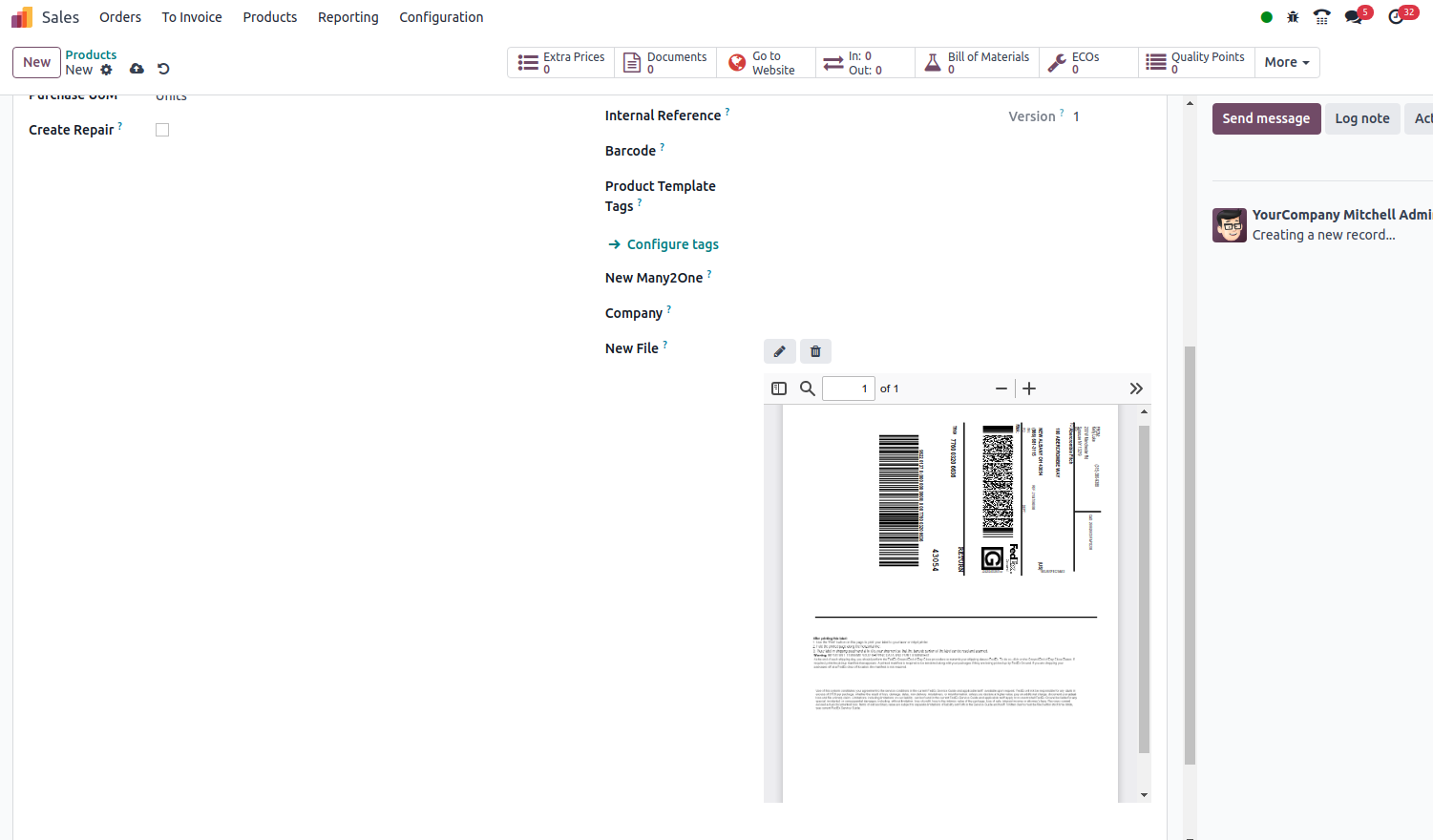Screen dimensions: 1433x840
Task: Click the New record button
Action: pyautogui.click(x=36, y=62)
